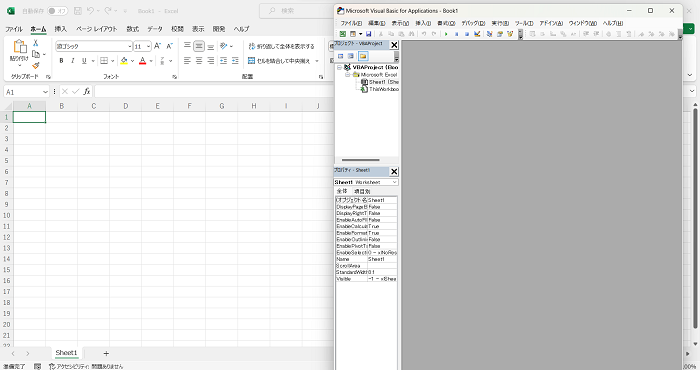The image size is (700, 370).
Task: Toggle Folders icon in Project pane
Action: click(x=363, y=56)
